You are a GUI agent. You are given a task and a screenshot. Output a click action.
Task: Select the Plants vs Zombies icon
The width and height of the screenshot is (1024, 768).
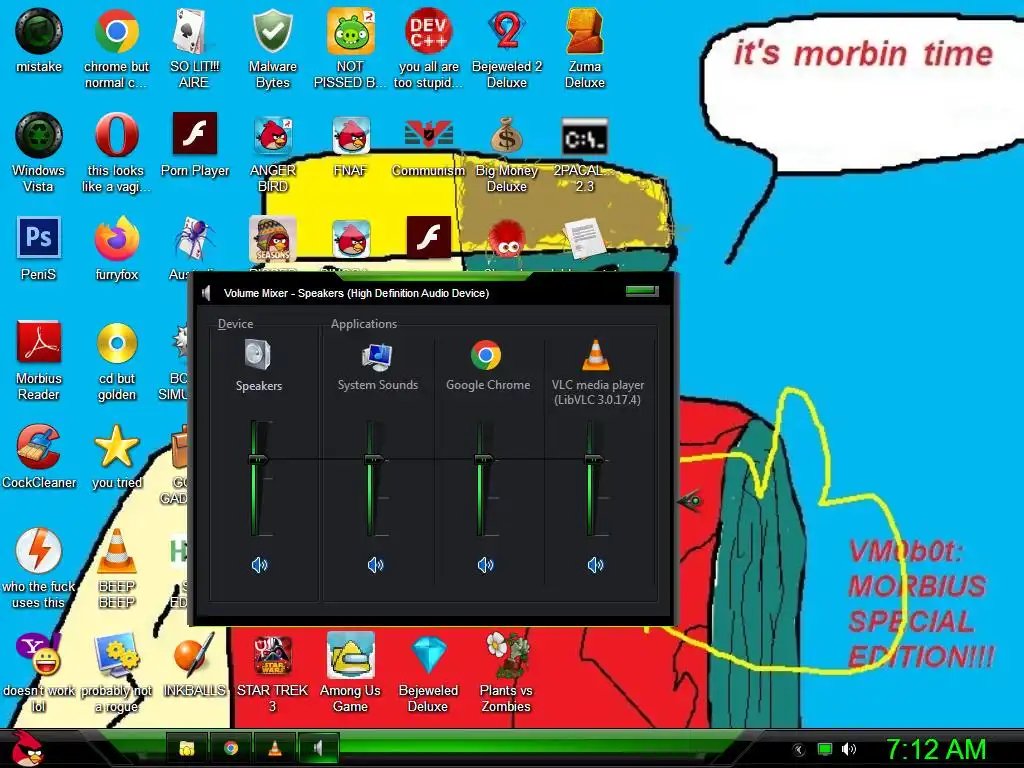[x=507, y=672]
